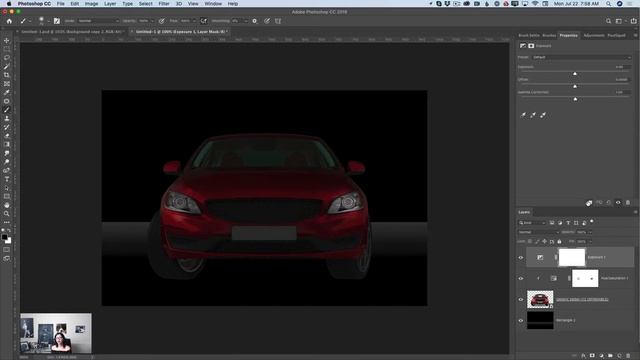The height and width of the screenshot is (360, 640).
Task: Adjust the Exposure slider handle
Action: [x=575, y=74]
